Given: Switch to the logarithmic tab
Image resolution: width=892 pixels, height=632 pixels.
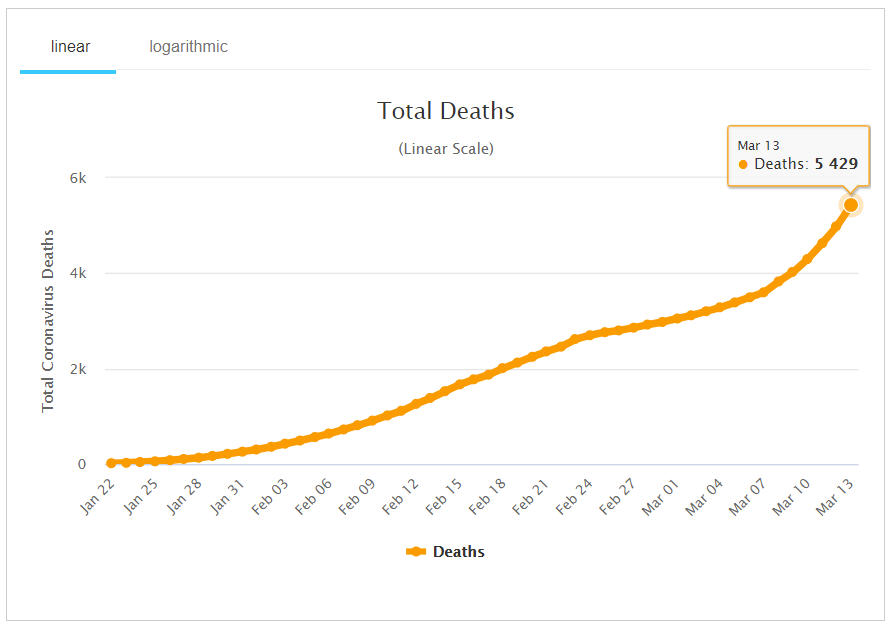Looking at the screenshot, I should point(188,47).
